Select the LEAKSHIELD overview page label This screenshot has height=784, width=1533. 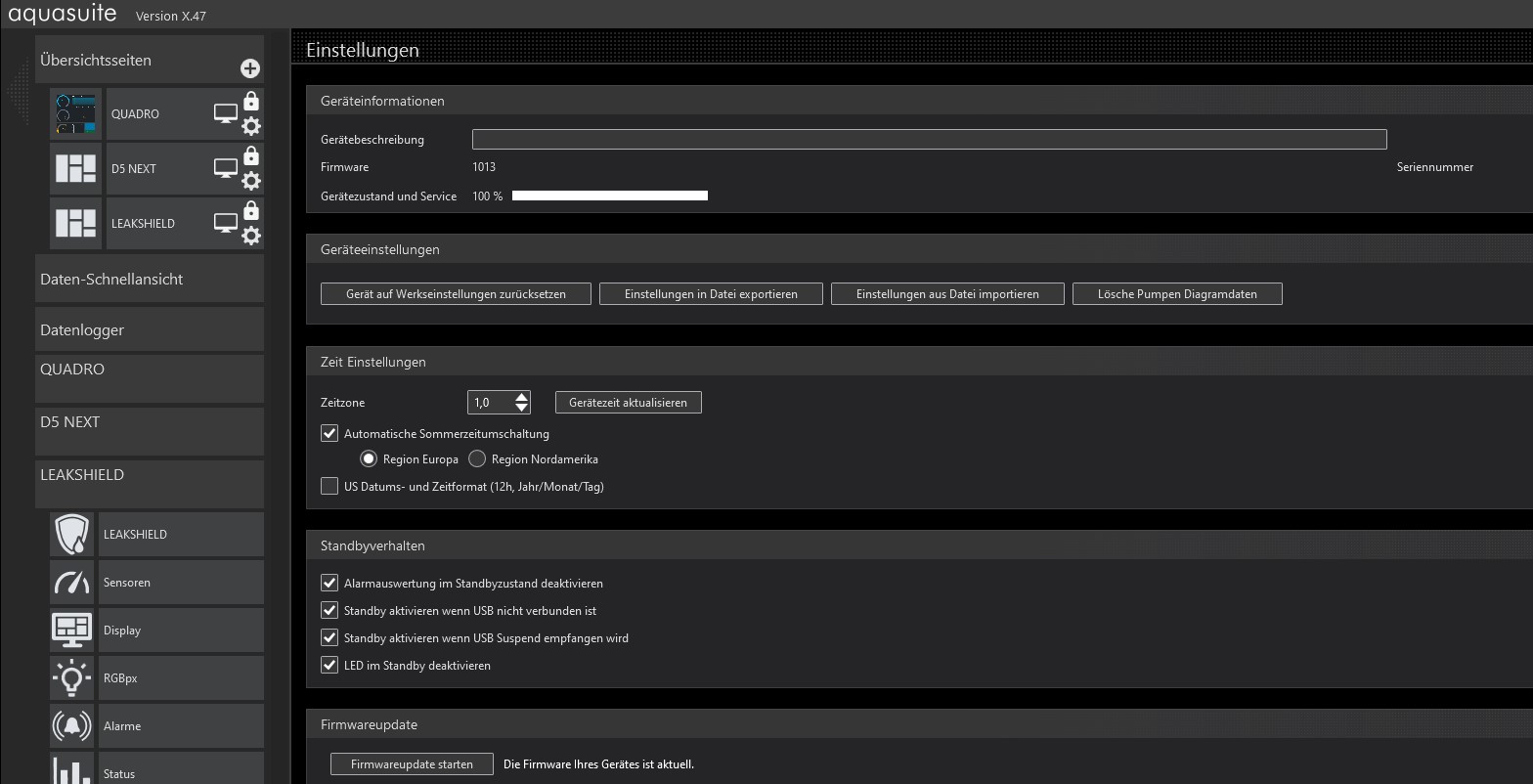pos(143,224)
